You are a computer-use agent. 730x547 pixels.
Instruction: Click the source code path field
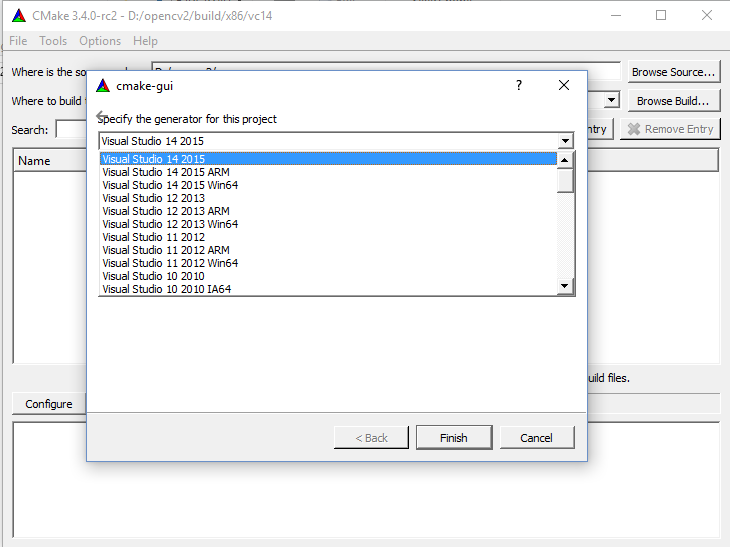(x=386, y=70)
